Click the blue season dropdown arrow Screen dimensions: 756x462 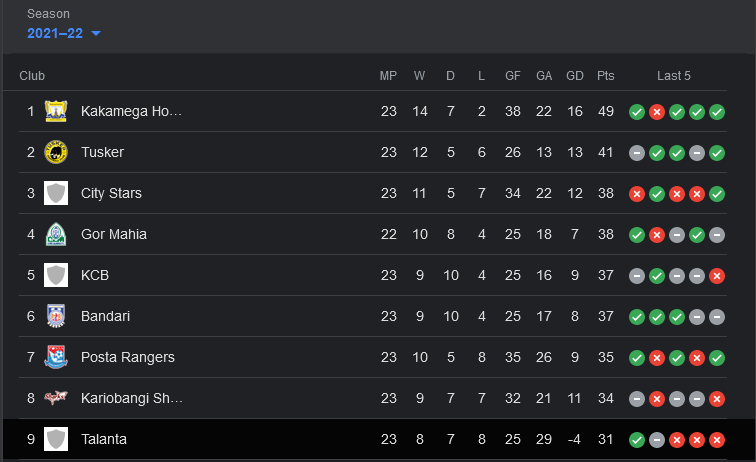[96, 33]
